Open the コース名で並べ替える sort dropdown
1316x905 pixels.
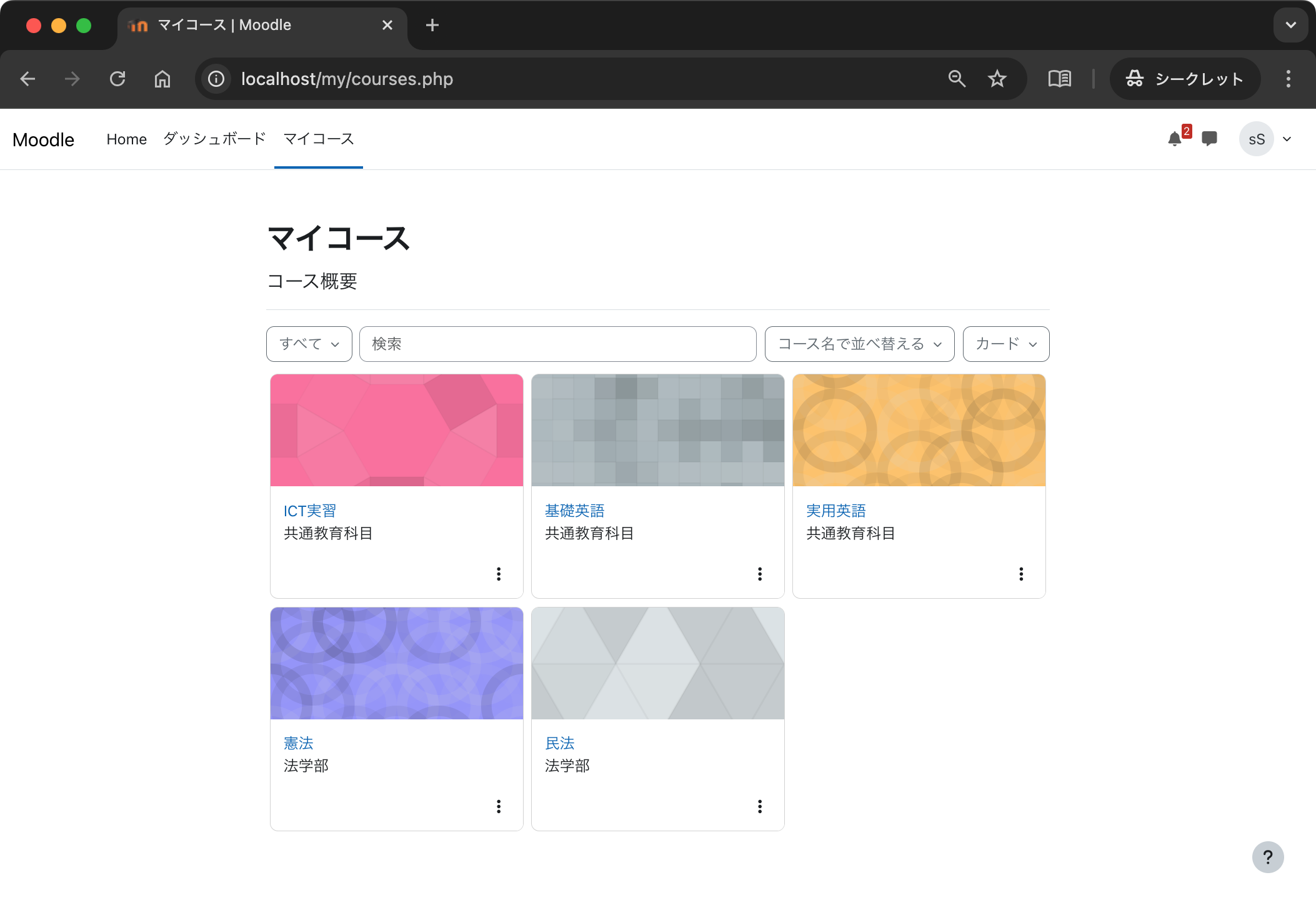859,344
